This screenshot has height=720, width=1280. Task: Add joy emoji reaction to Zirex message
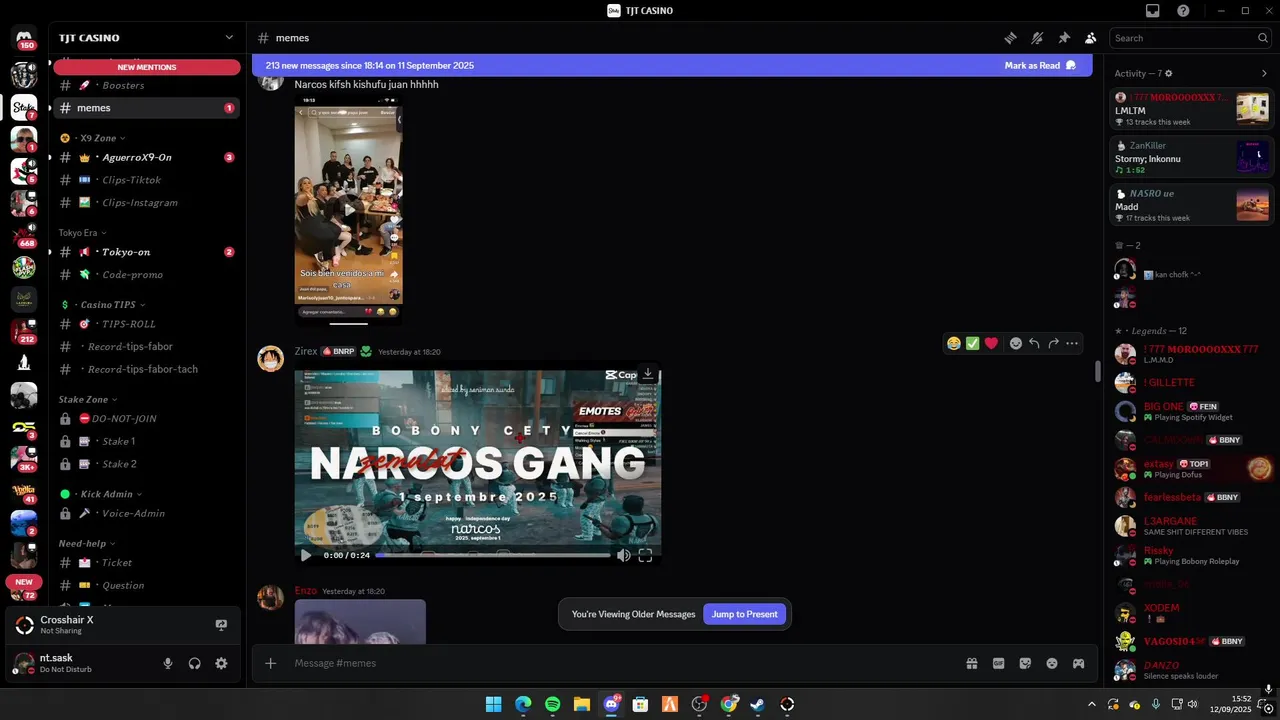click(x=954, y=343)
